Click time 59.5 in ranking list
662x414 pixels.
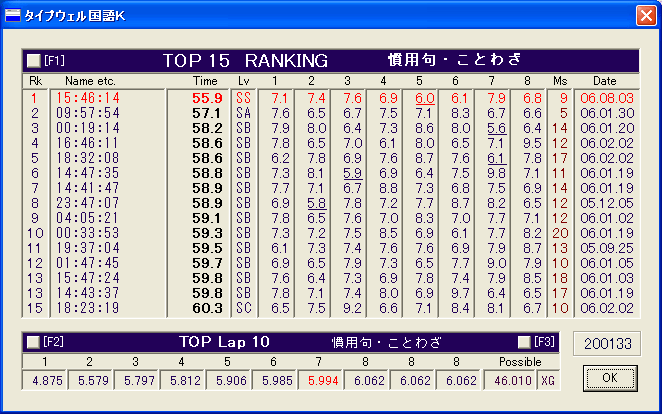tap(207, 248)
